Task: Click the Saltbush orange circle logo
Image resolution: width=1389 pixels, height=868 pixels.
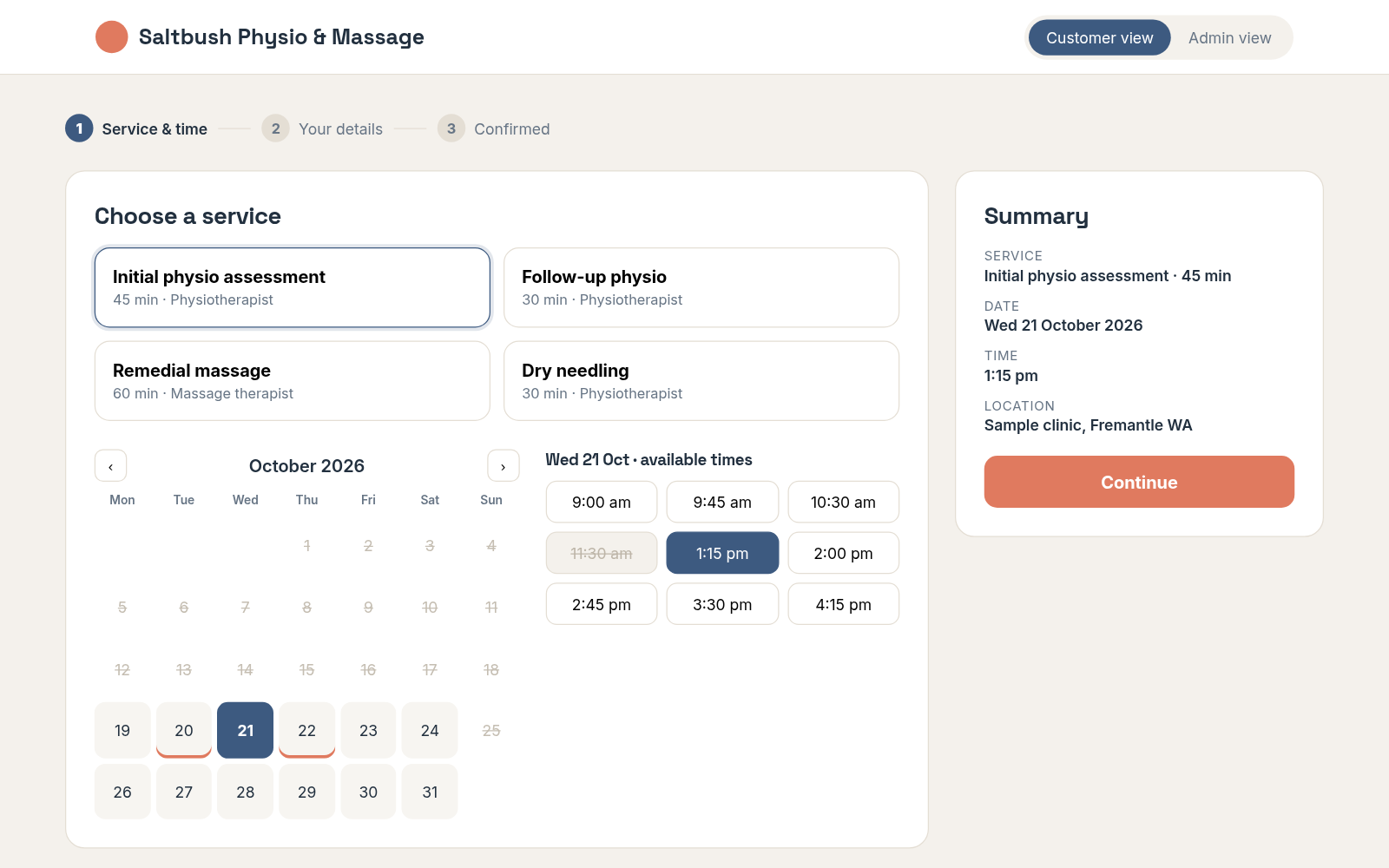Action: tap(112, 37)
